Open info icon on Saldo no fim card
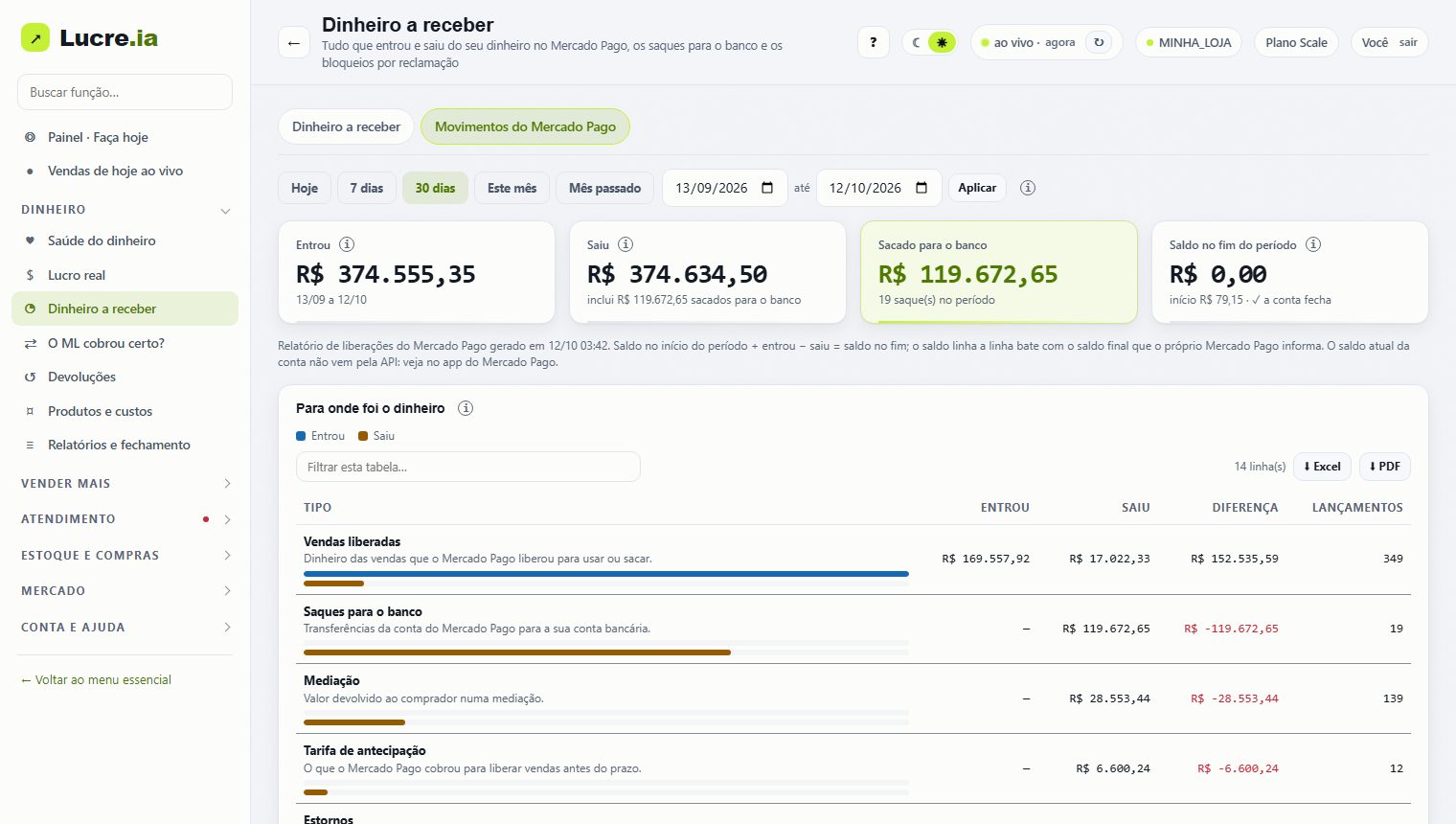 [1313, 244]
